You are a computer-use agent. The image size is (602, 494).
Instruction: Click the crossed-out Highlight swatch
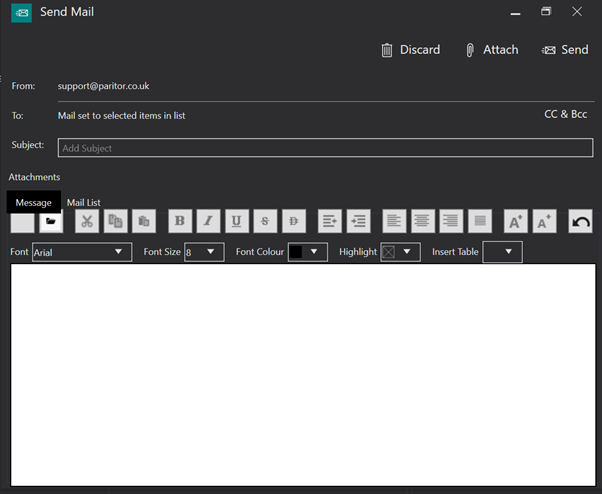pyautogui.click(x=389, y=252)
